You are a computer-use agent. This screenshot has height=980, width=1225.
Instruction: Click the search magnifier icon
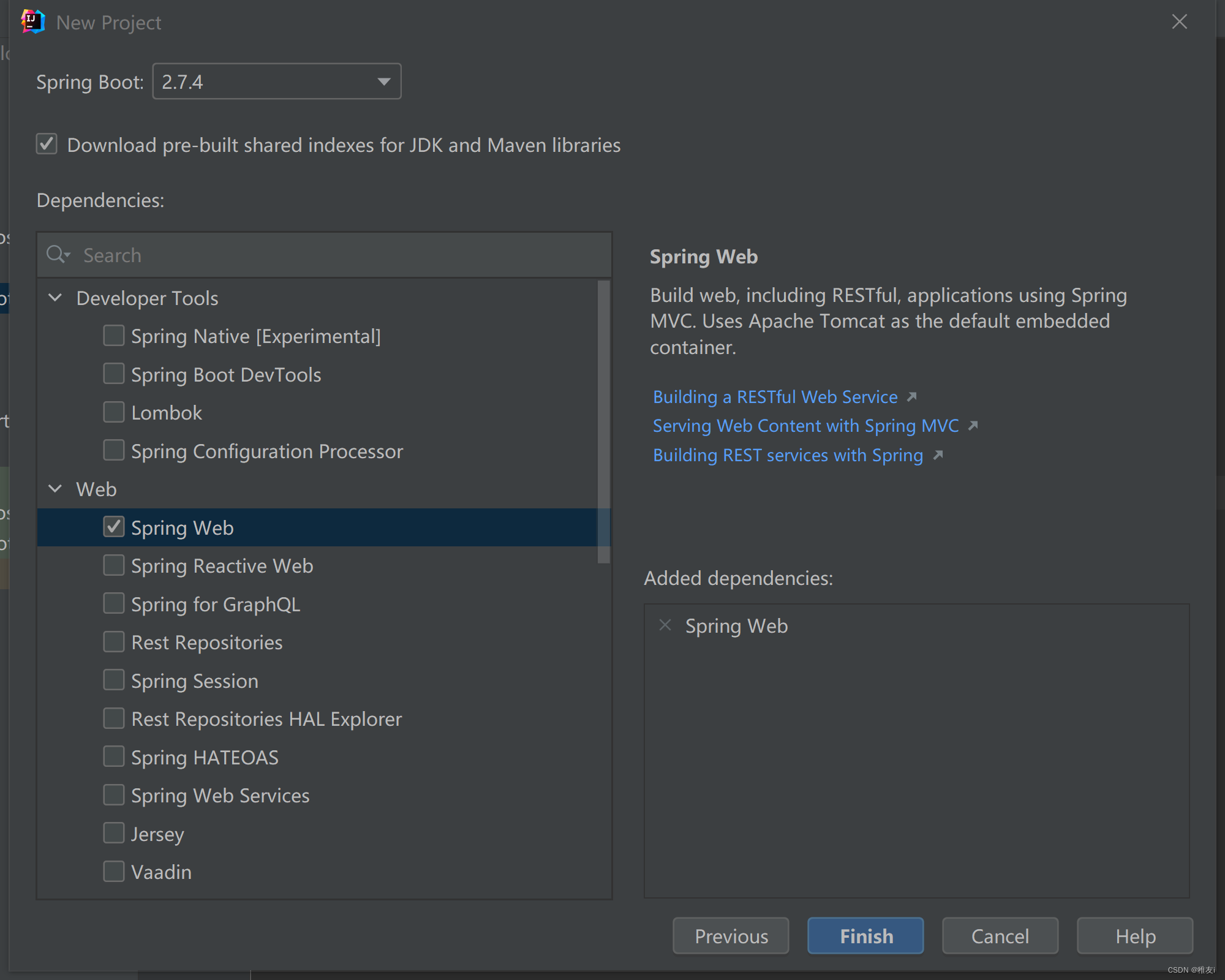(57, 254)
